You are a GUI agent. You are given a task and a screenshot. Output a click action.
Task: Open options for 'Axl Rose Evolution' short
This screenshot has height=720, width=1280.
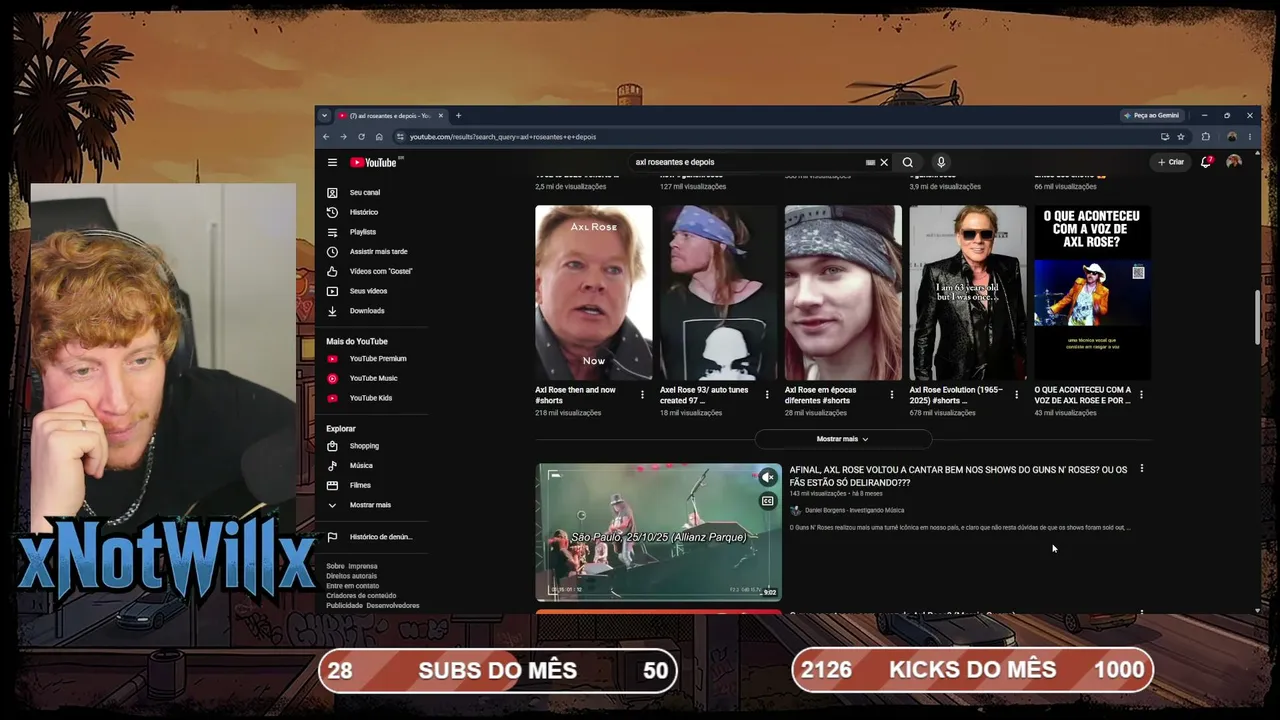point(1017,395)
